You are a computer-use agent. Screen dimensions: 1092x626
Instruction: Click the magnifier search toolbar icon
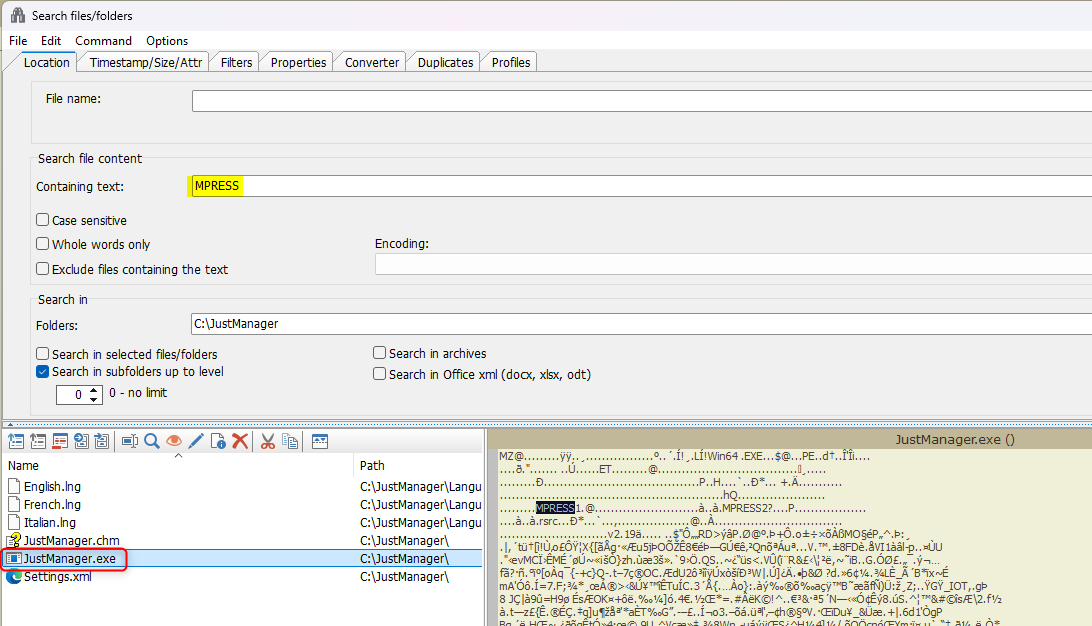[x=152, y=441]
